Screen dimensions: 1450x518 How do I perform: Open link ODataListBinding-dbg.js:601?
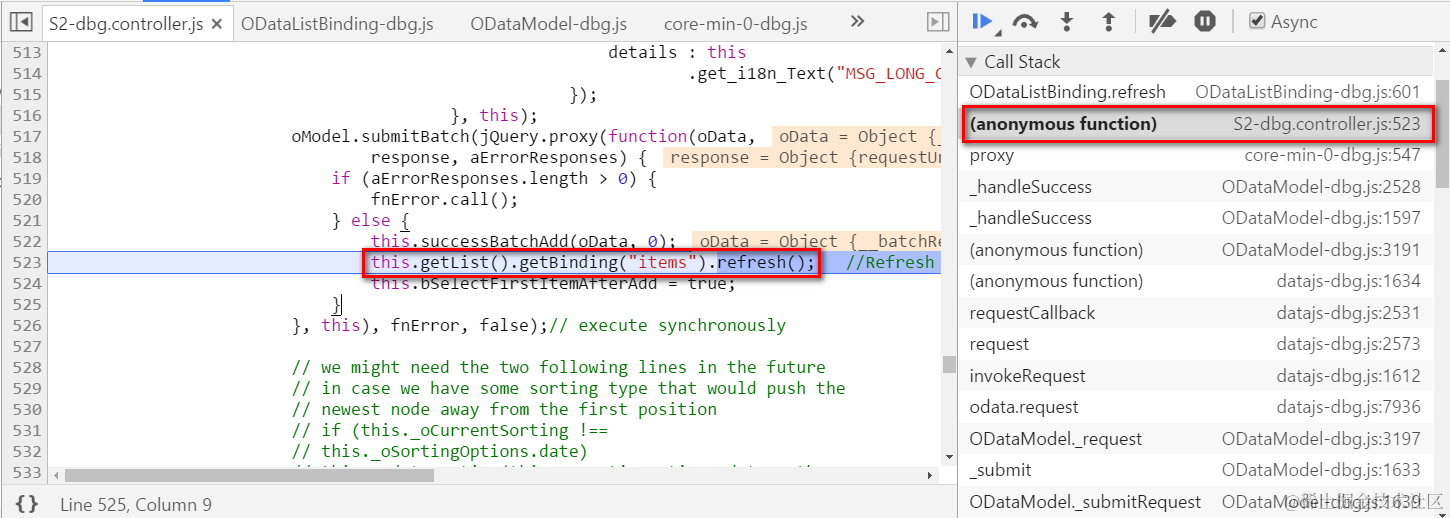(x=1308, y=92)
